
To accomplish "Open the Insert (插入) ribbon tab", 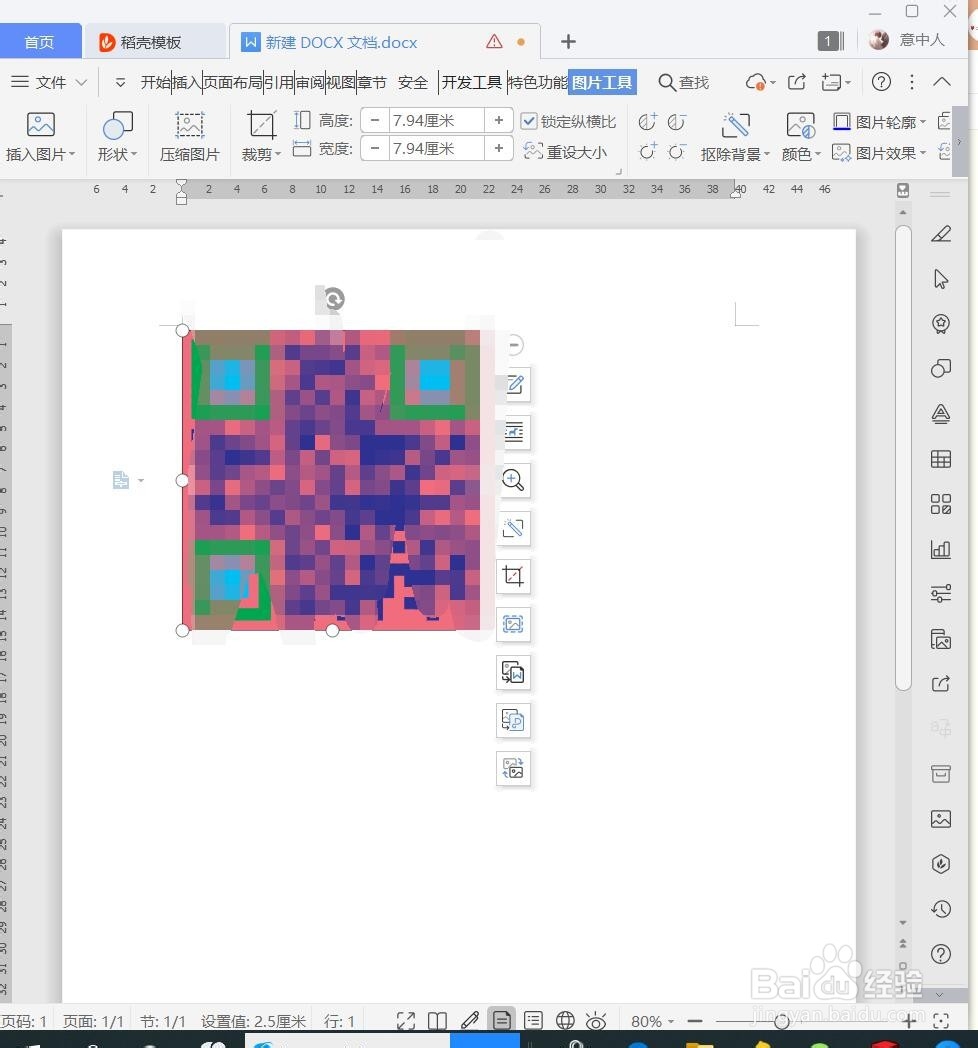I will tap(187, 82).
